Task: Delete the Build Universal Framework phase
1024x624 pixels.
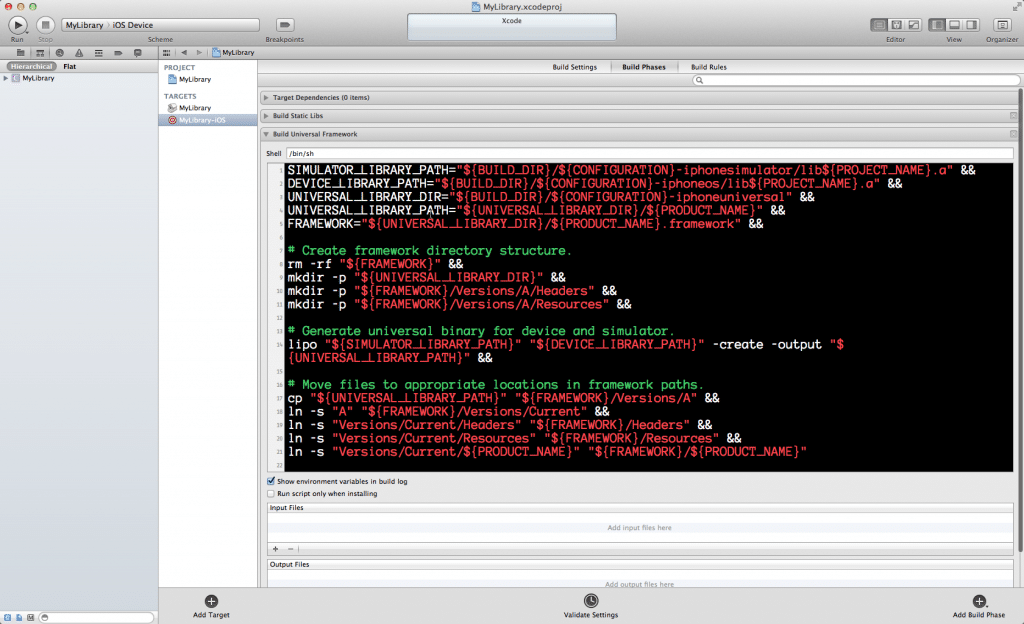Action: tap(1013, 134)
